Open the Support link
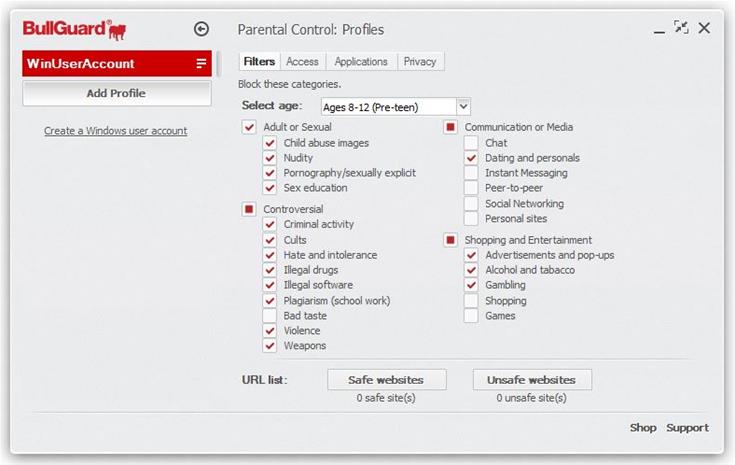Screen dimensions: 735x465 pyautogui.click(x=687, y=428)
